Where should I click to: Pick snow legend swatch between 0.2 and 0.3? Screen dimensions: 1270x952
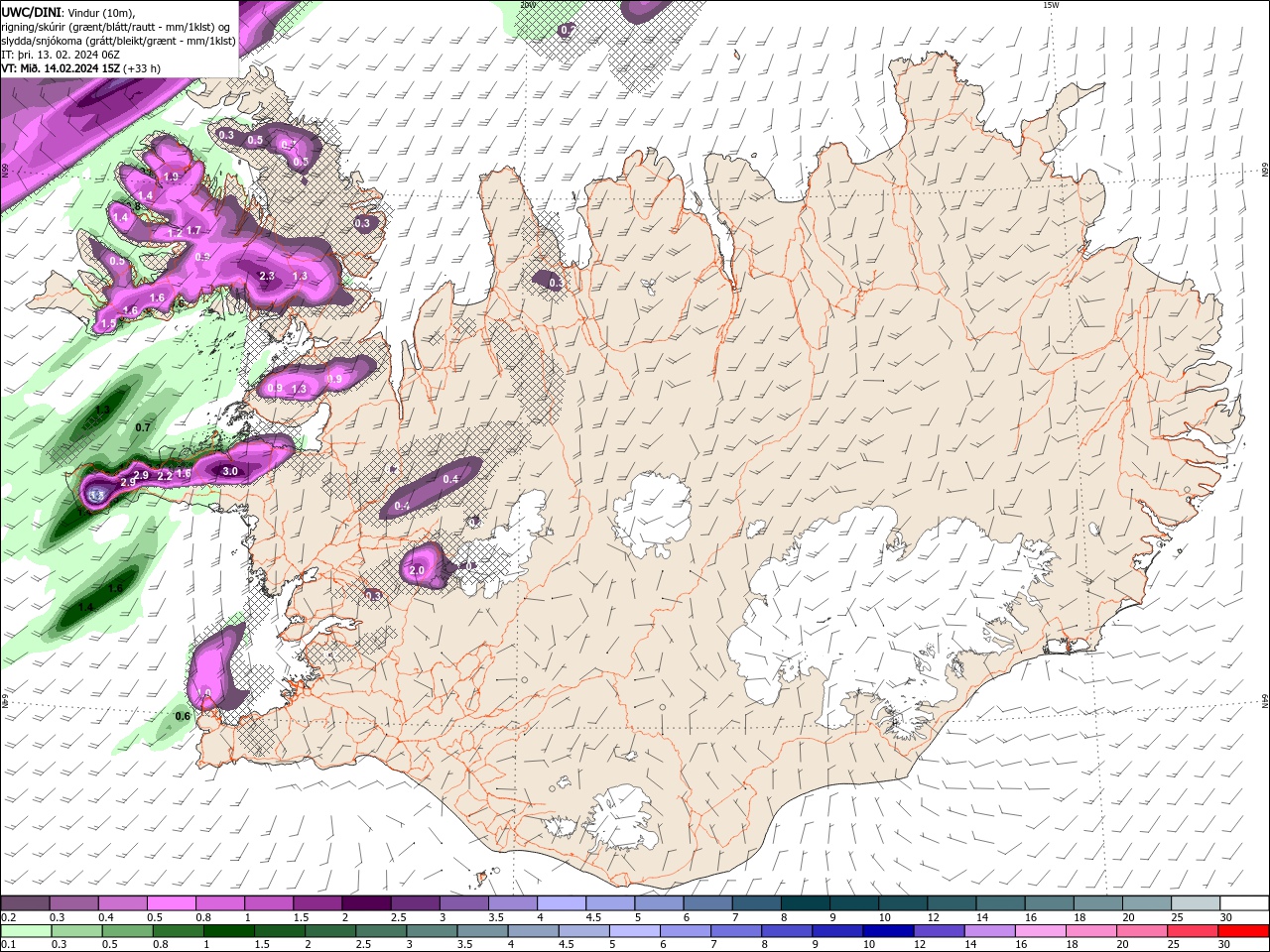[25, 902]
